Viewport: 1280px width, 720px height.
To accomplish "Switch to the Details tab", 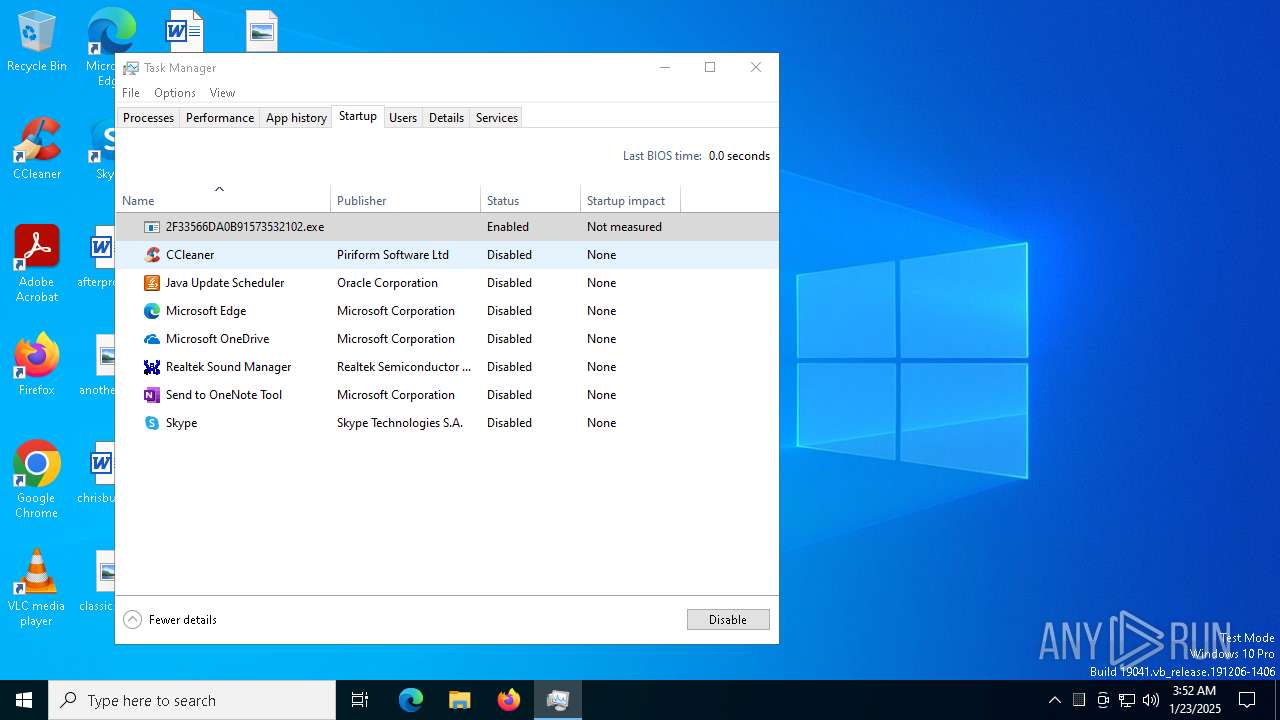I will (446, 118).
